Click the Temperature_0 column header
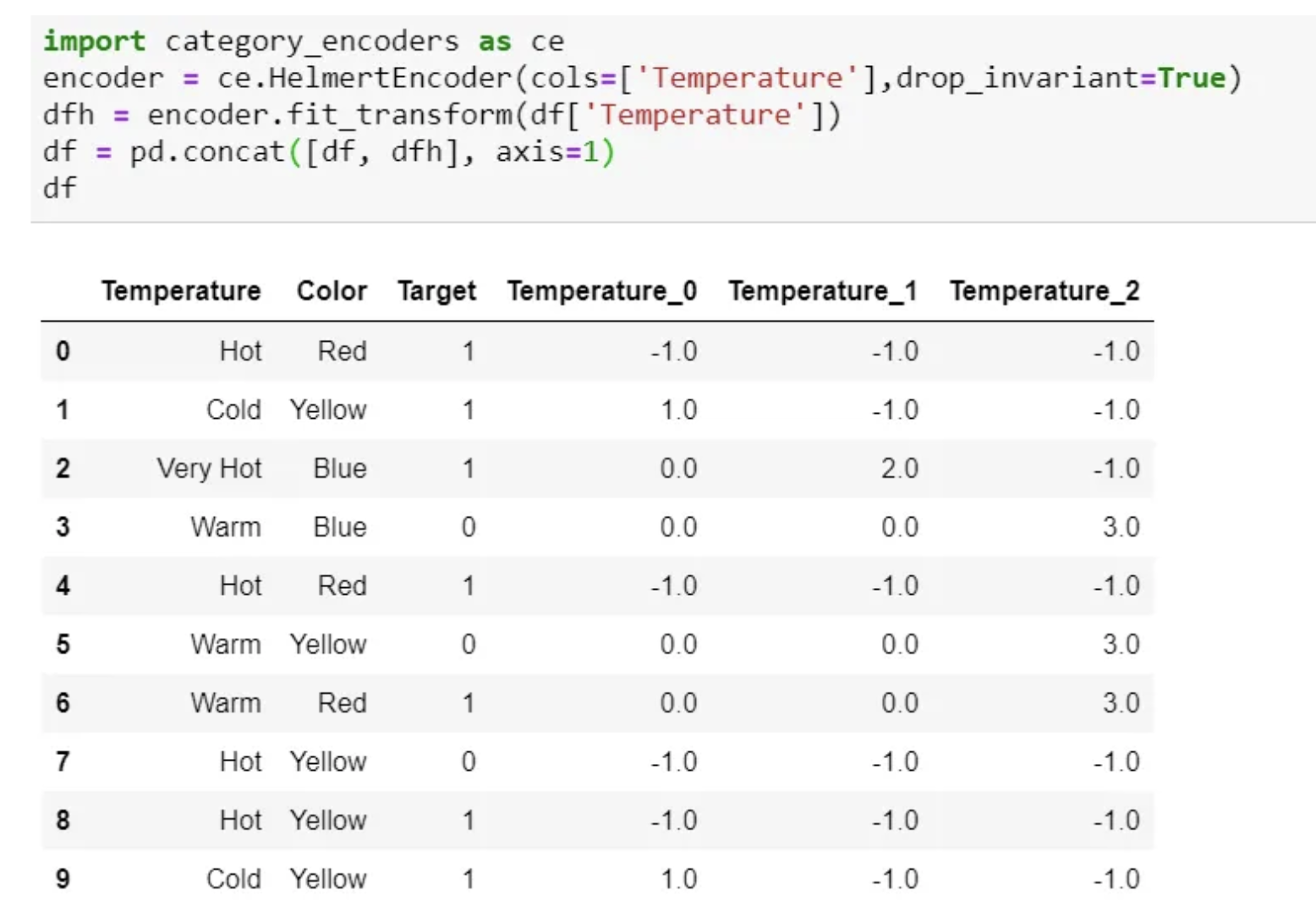Viewport: 1316px width, 907px height. point(601,291)
